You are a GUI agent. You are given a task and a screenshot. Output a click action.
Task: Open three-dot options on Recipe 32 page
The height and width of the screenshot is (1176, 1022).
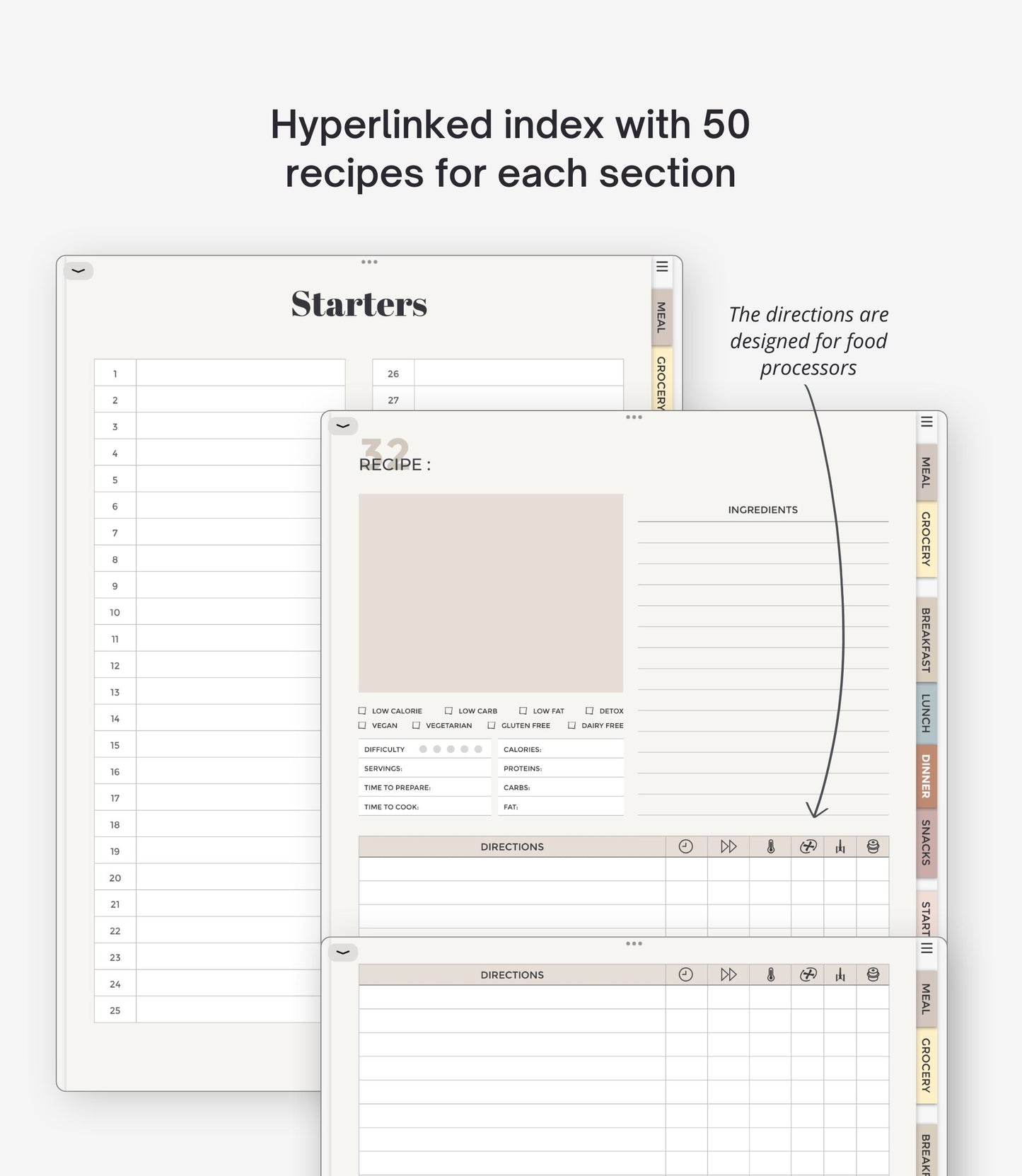click(x=634, y=417)
